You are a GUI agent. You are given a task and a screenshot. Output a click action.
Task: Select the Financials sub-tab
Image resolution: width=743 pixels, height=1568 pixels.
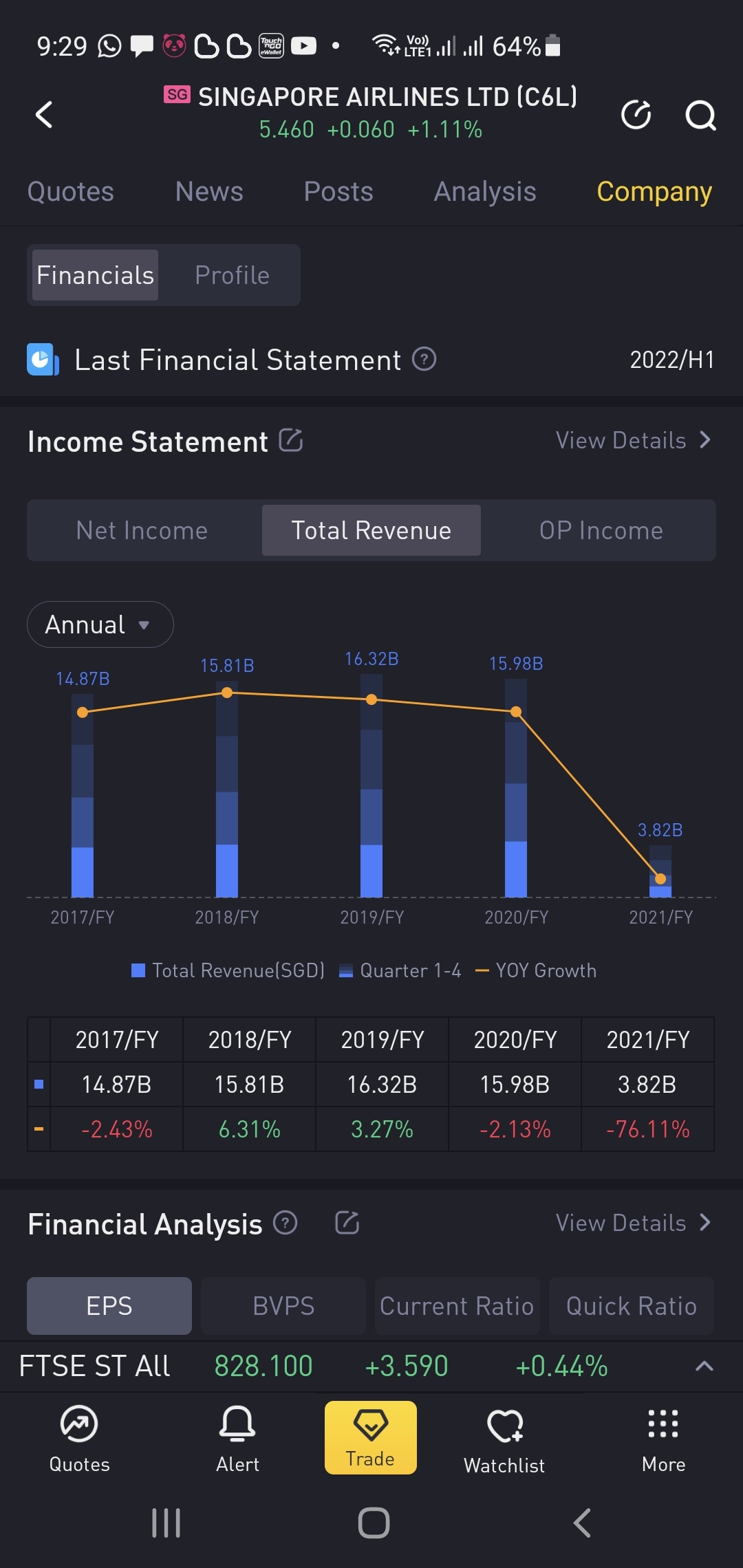[x=95, y=275]
